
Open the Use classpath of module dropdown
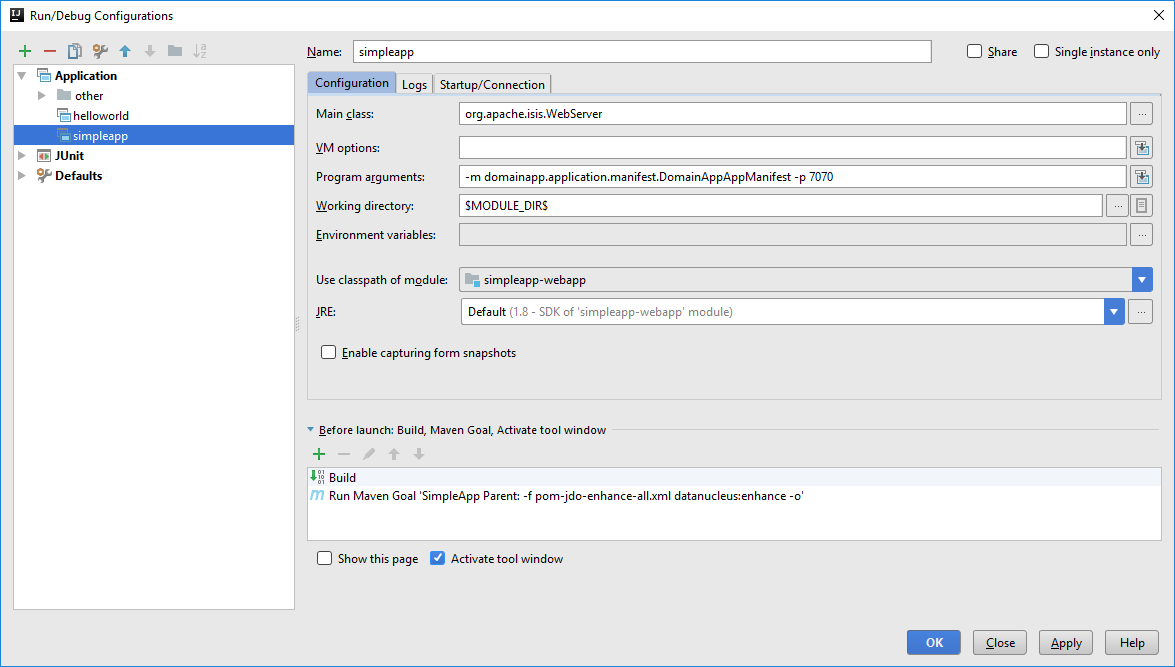tap(1142, 280)
